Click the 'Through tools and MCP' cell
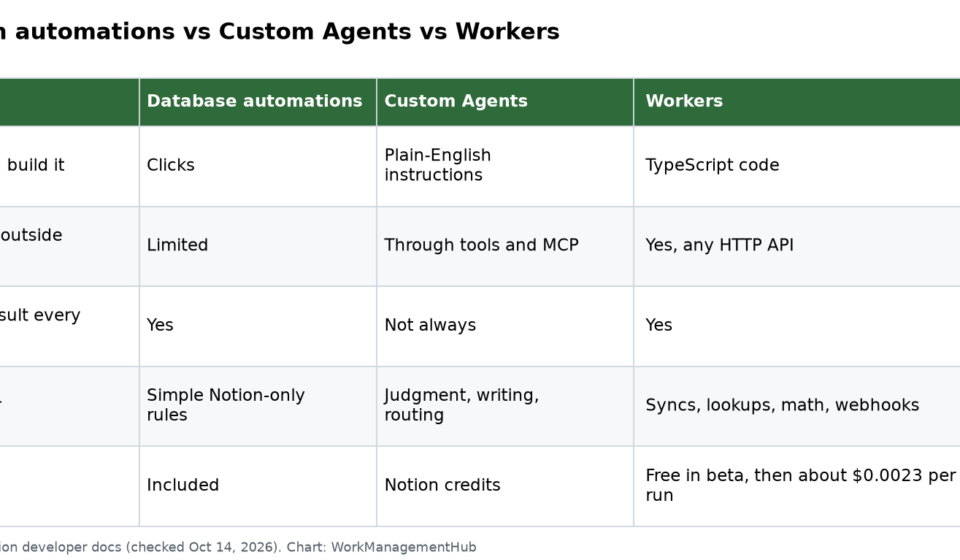960x560 pixels. pos(505,246)
